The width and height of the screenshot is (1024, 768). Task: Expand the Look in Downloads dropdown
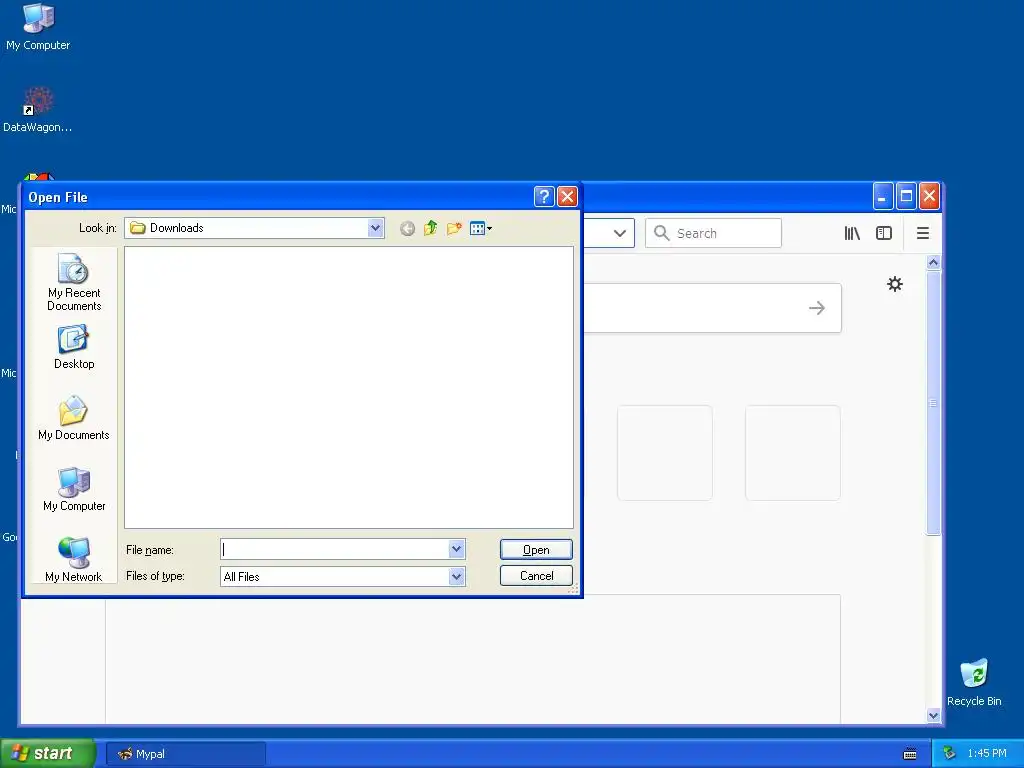tap(375, 228)
